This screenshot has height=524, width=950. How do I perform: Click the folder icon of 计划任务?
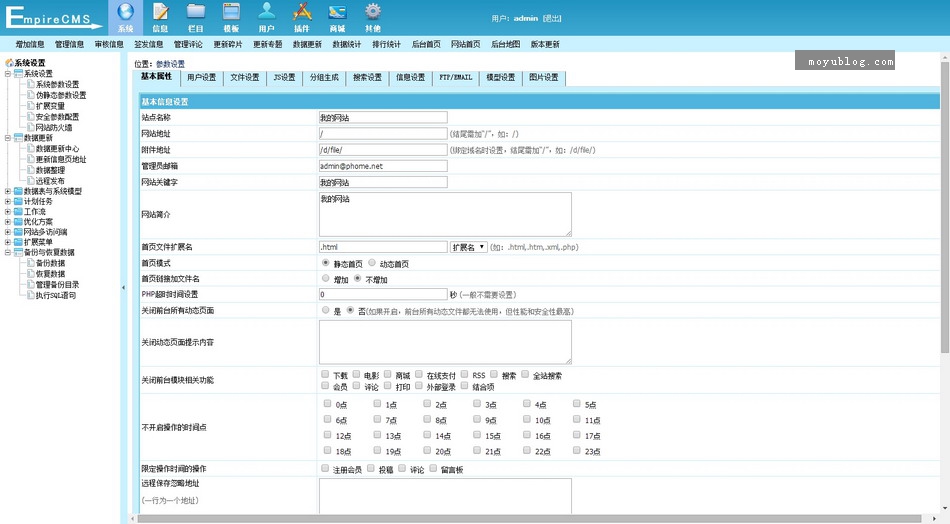pos(18,201)
